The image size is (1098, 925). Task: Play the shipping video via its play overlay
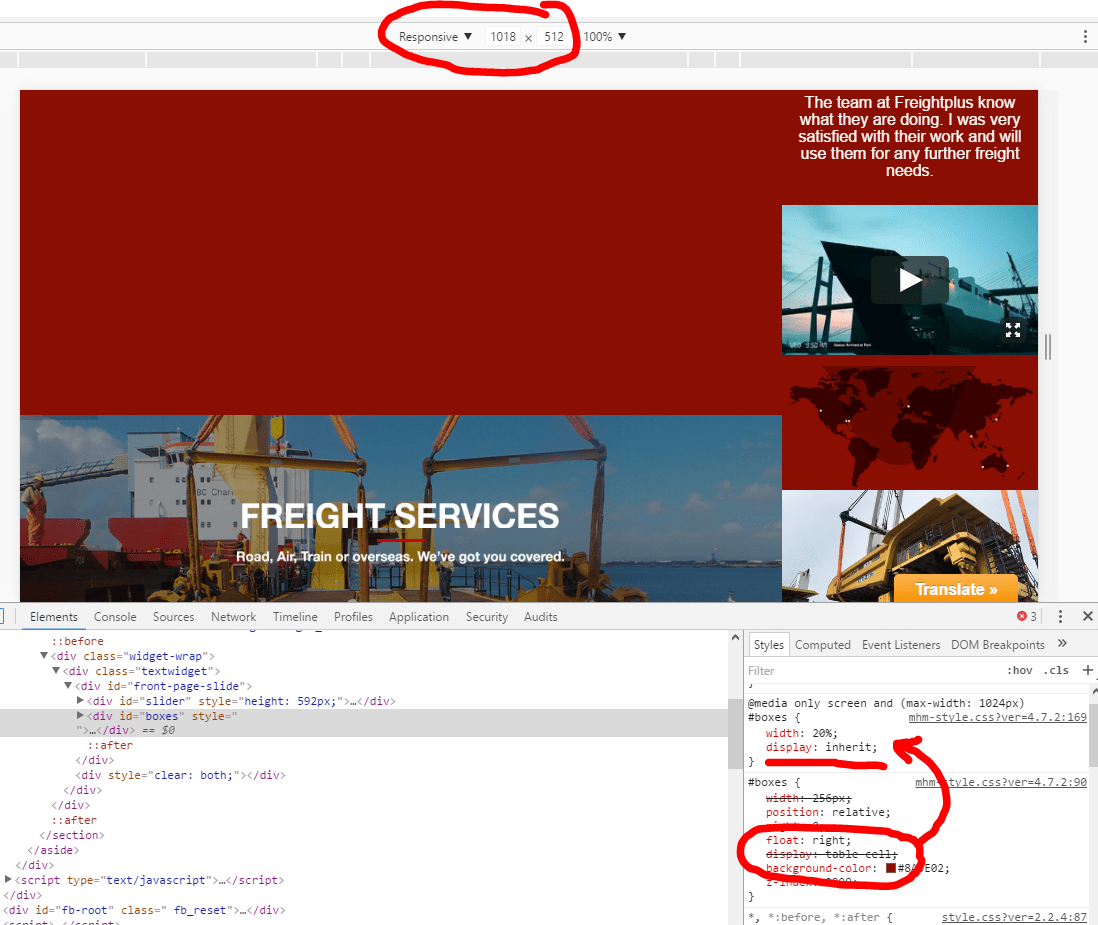coord(909,280)
